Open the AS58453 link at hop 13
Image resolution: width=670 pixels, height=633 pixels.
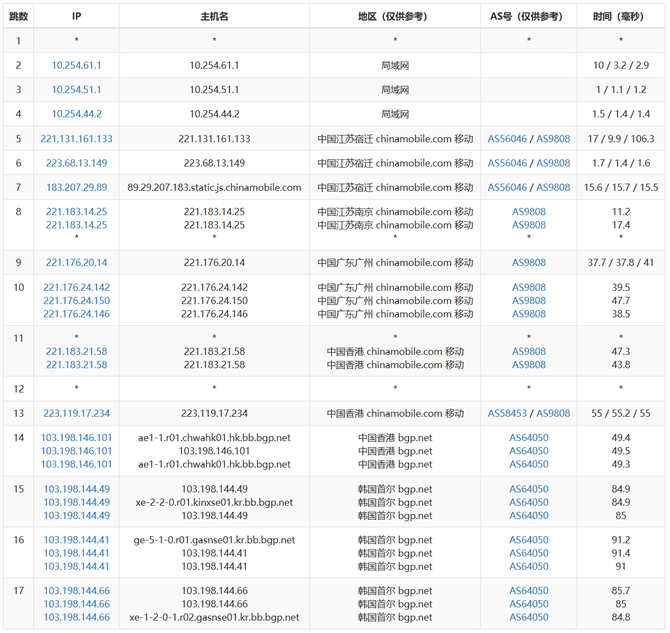pyautogui.click(x=508, y=414)
